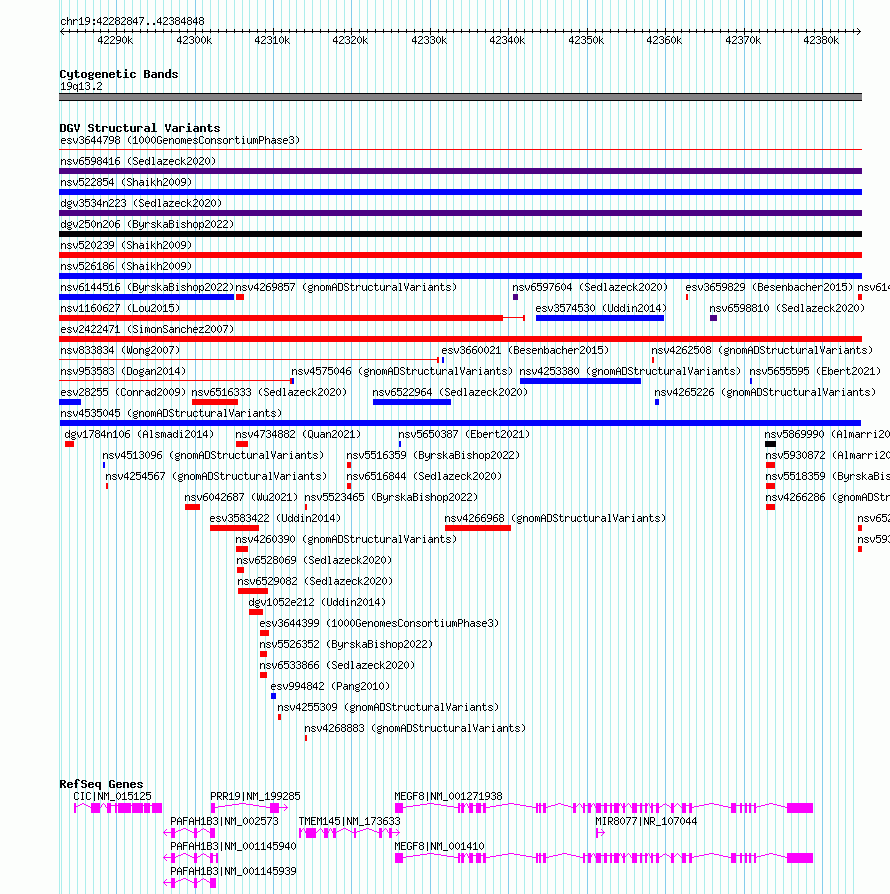Select the CIC|NM_015125 gene label
This screenshot has height=894, width=890.
pos(112,797)
